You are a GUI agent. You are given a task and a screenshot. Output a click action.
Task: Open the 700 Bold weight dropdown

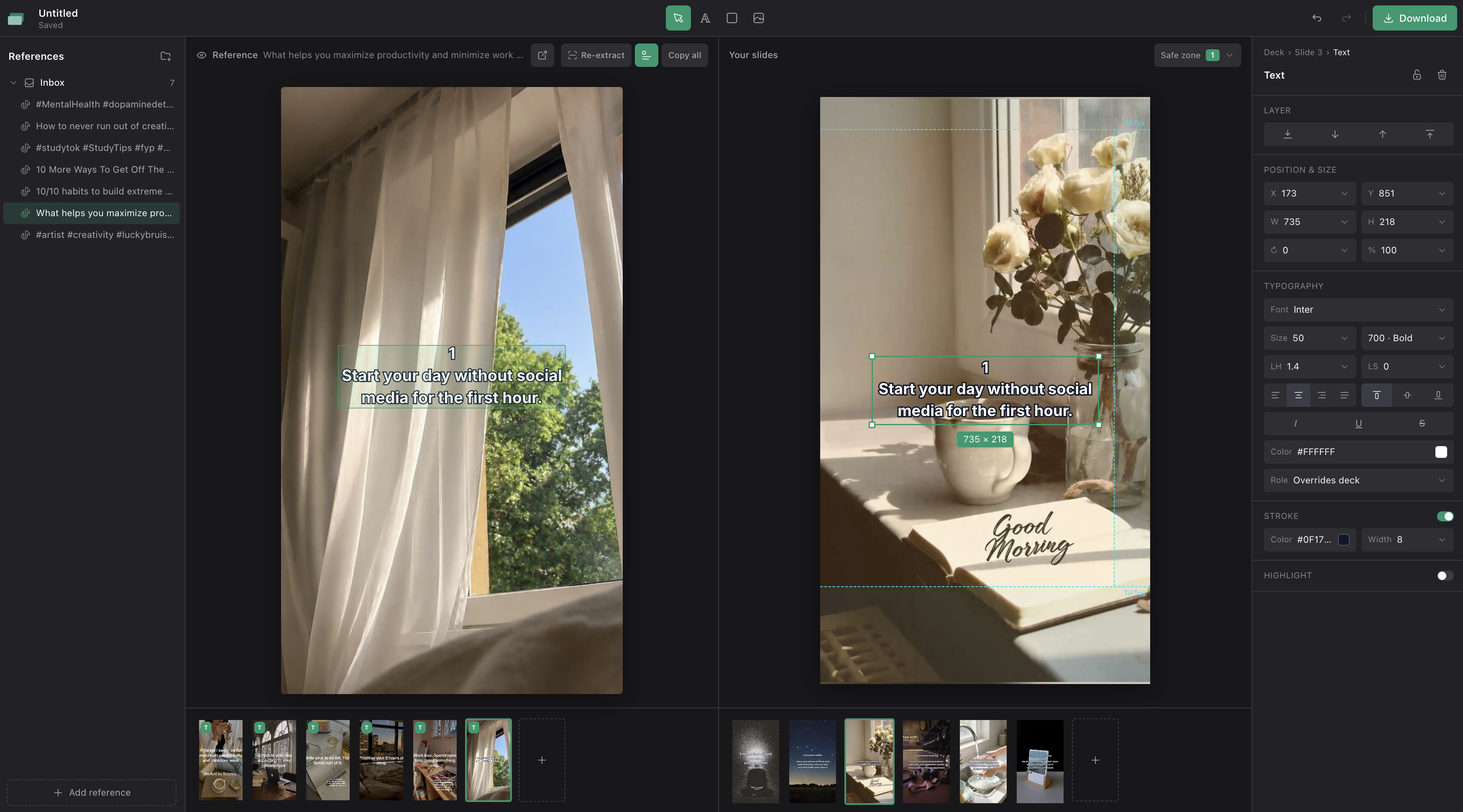coord(1407,338)
